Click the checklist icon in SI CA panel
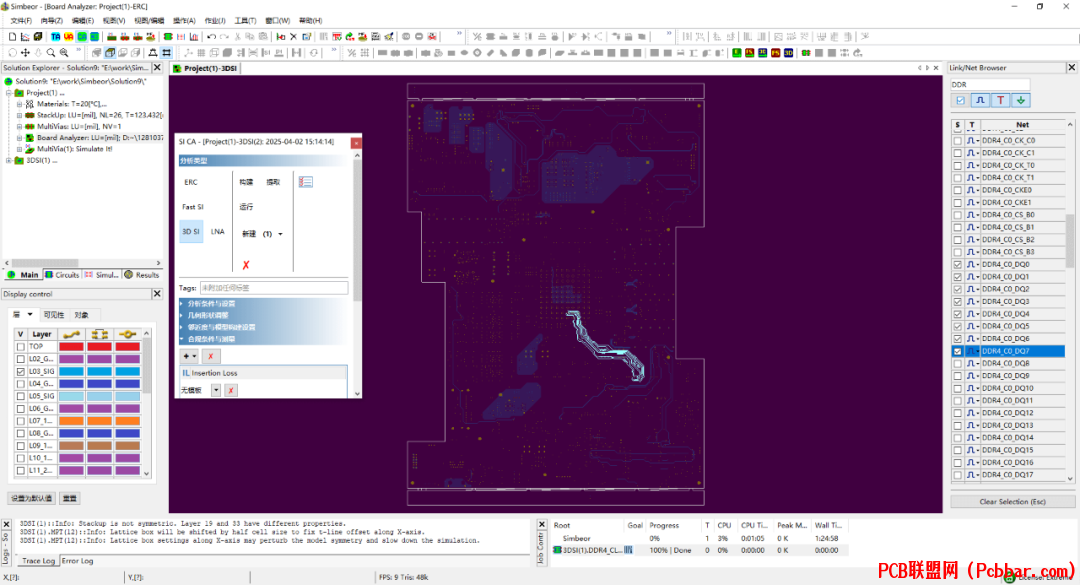Image resolution: width=1080 pixels, height=585 pixels. [306, 182]
